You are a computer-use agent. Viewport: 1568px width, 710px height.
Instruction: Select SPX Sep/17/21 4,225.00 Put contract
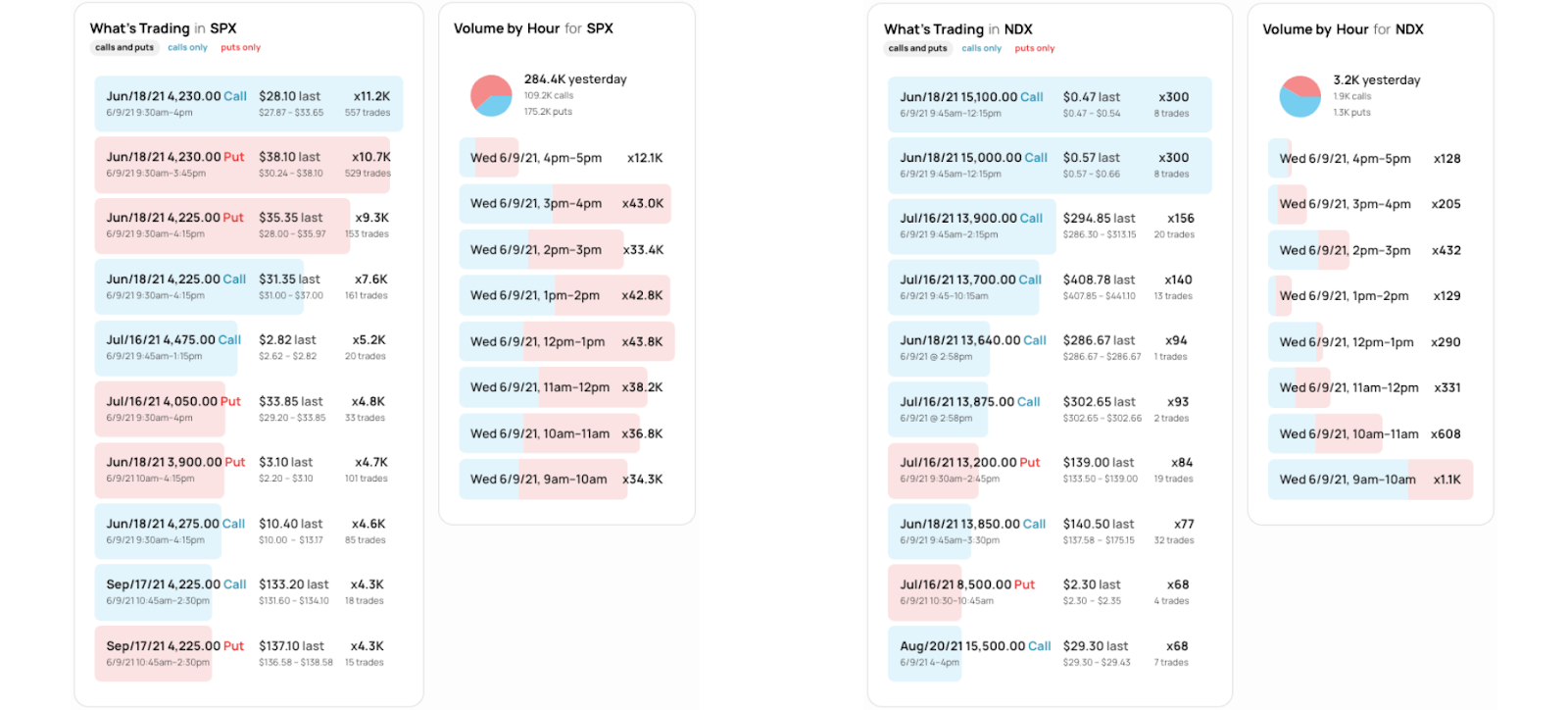(x=248, y=653)
